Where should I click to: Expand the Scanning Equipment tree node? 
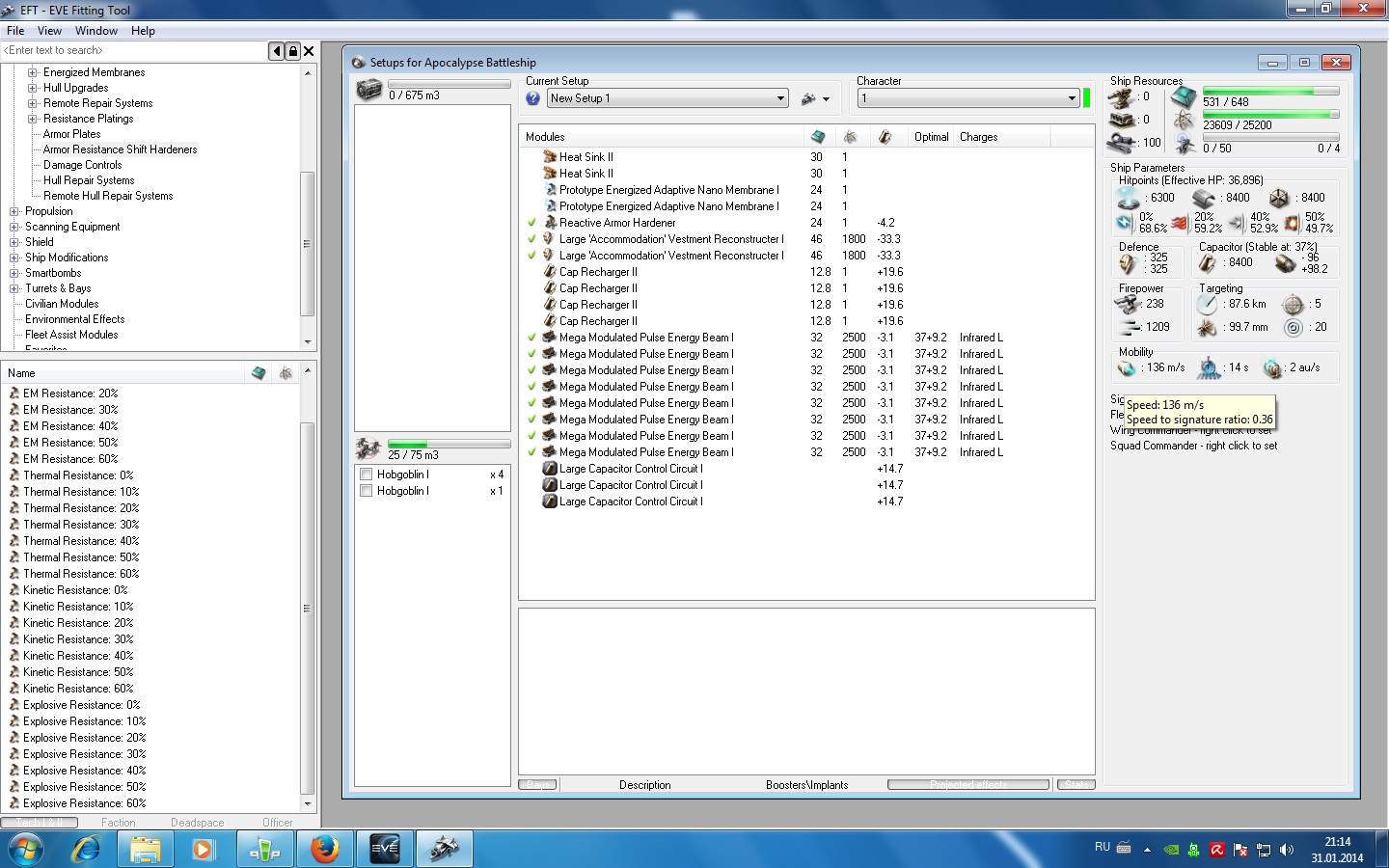(x=14, y=227)
